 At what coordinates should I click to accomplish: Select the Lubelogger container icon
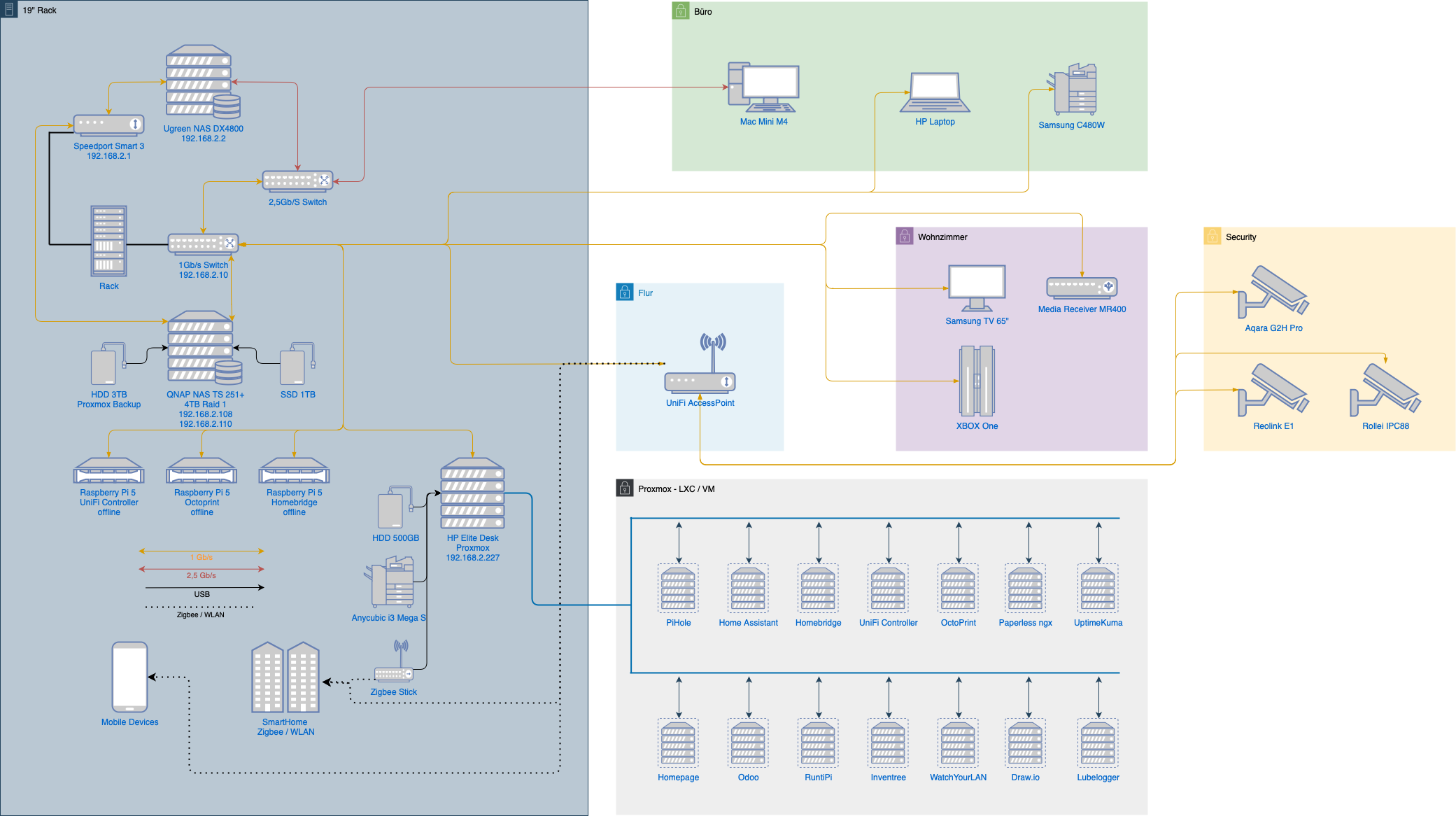click(x=1097, y=743)
